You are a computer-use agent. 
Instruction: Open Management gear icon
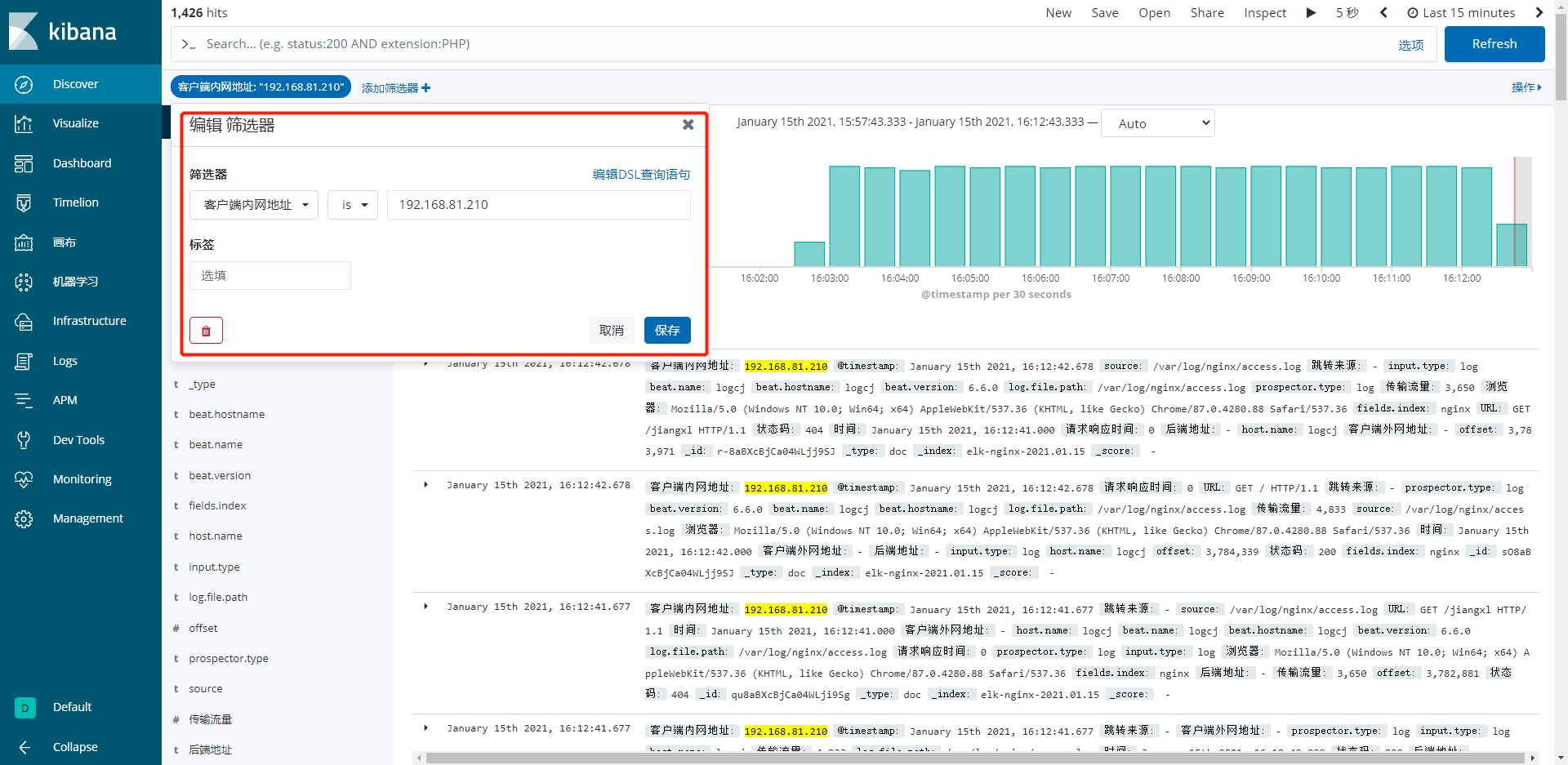point(24,518)
